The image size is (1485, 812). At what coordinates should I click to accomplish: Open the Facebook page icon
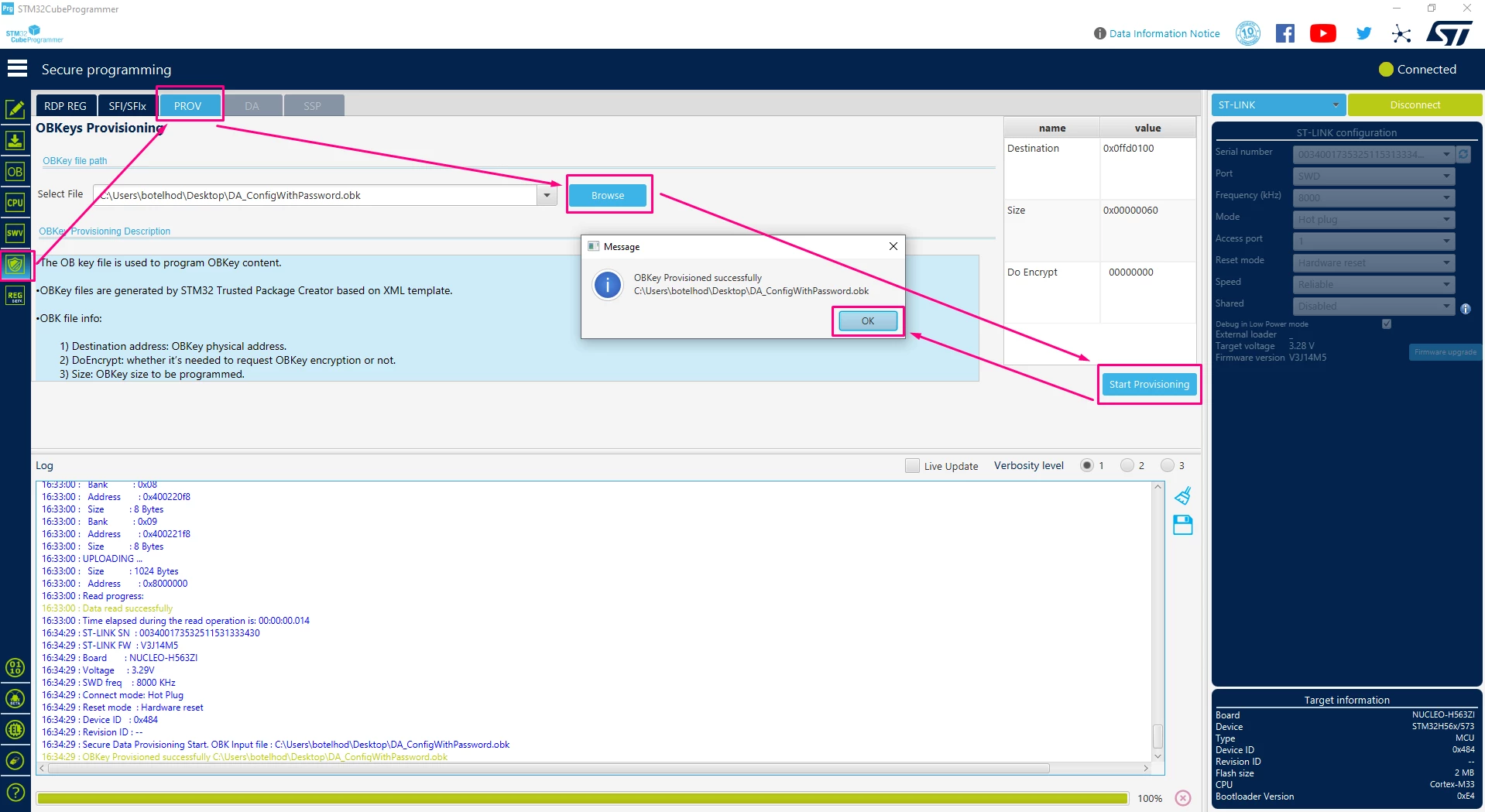(x=1285, y=33)
